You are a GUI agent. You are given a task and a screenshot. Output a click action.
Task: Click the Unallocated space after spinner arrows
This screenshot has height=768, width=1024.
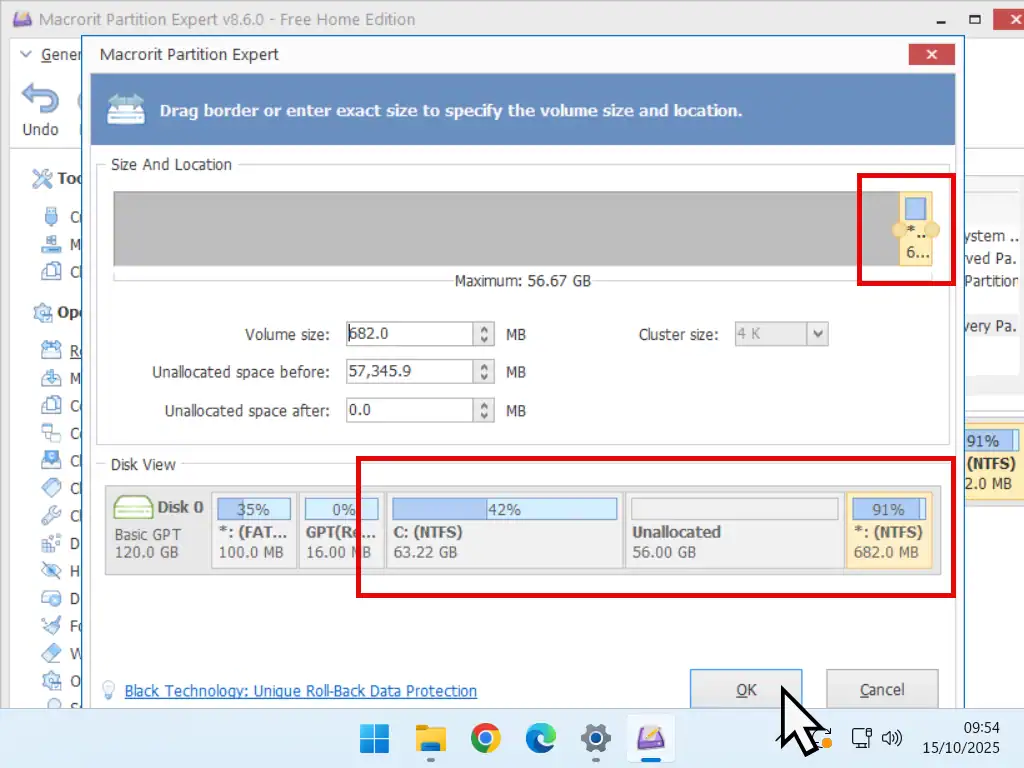pyautogui.click(x=484, y=410)
